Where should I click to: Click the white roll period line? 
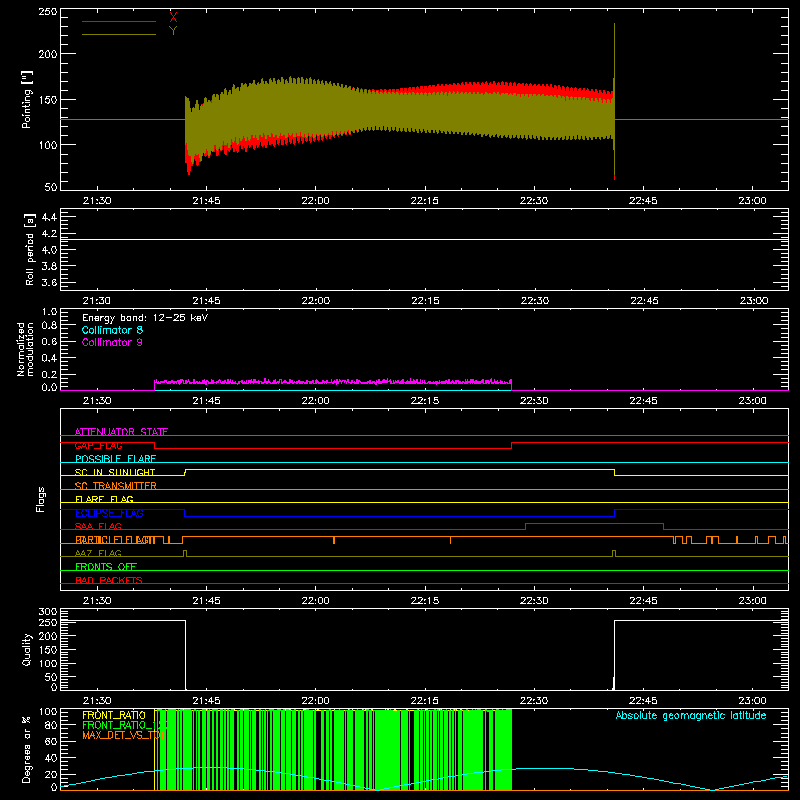click(424, 239)
